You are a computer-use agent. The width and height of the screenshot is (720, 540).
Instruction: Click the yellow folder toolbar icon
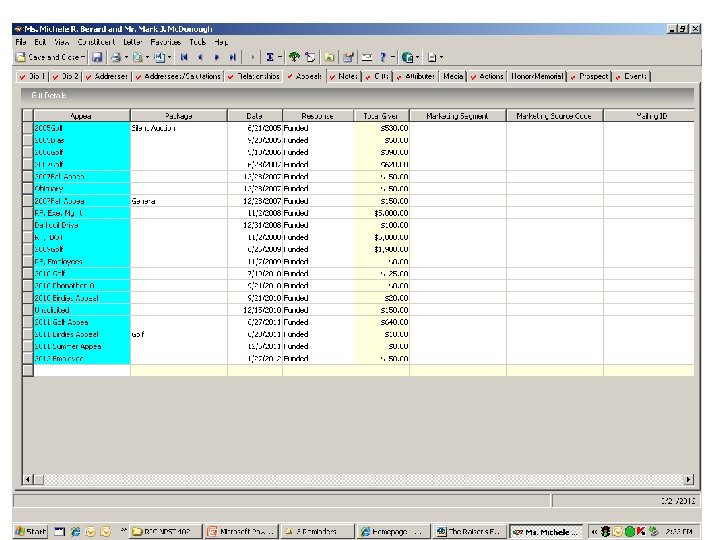329,57
